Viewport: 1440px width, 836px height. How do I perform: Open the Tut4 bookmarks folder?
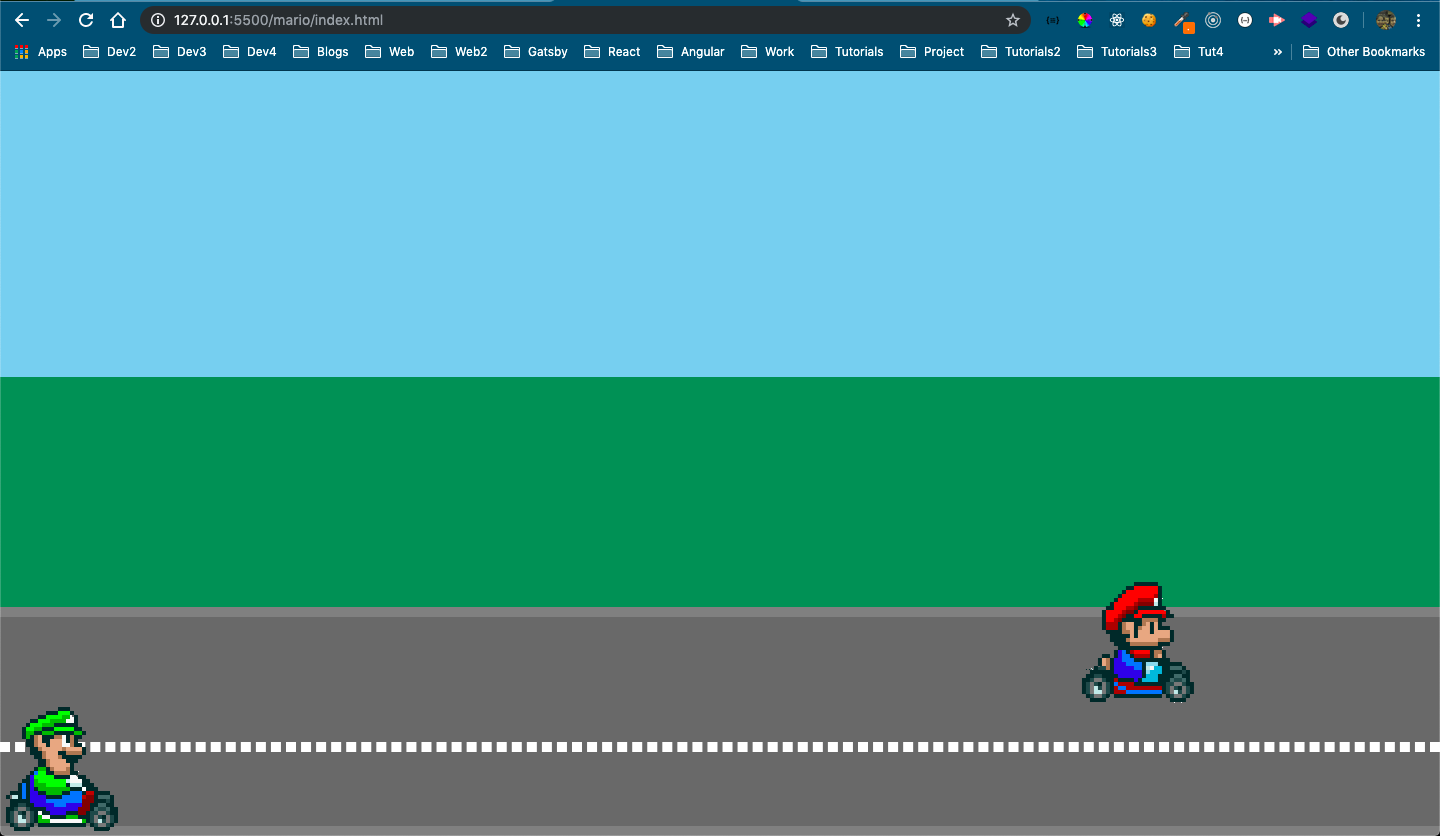(x=1199, y=52)
